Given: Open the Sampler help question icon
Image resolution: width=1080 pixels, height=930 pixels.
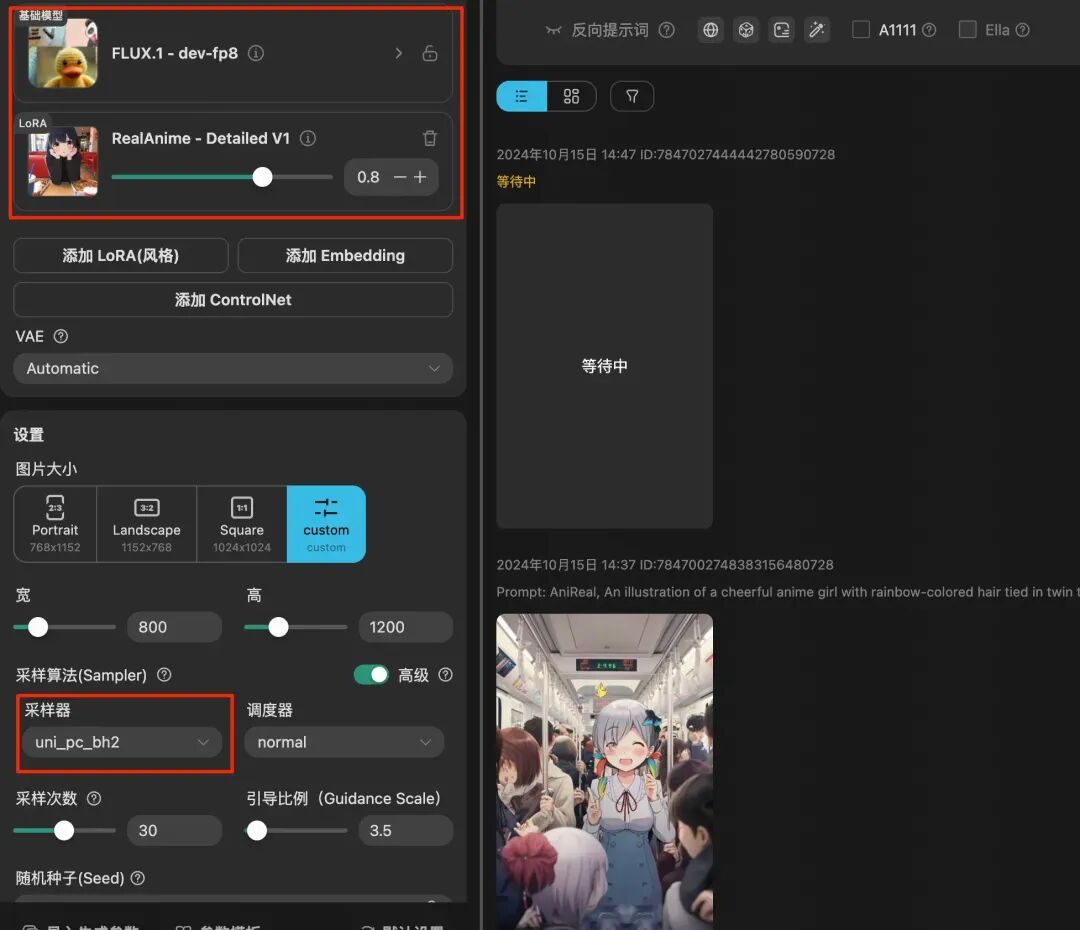Looking at the screenshot, I should coord(164,674).
